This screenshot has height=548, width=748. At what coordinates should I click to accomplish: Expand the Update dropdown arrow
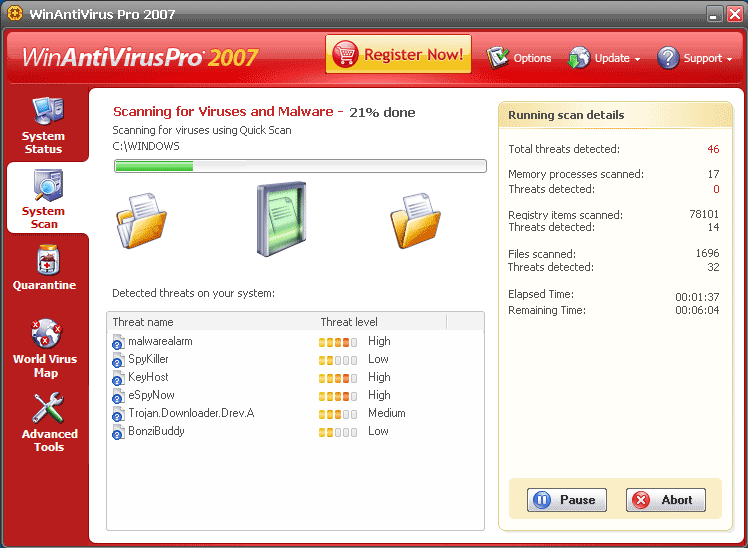(637, 59)
